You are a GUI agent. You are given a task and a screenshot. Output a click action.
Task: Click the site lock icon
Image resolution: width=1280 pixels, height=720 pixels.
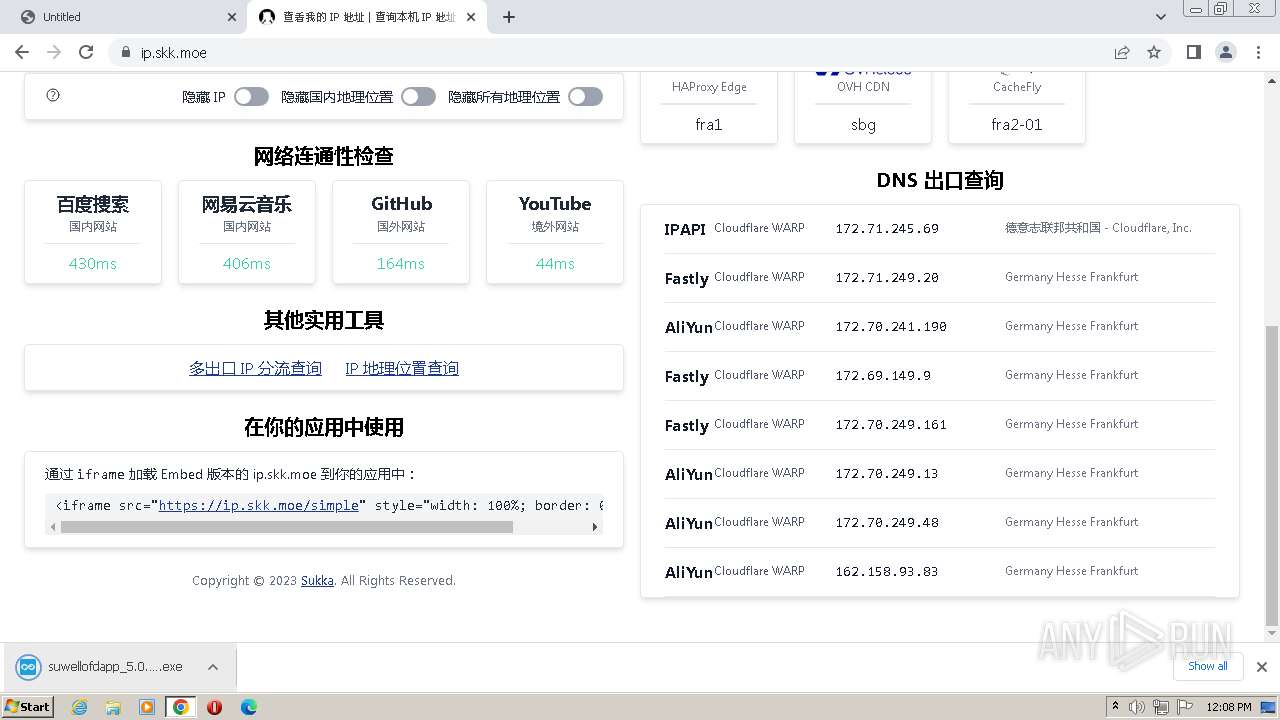tap(126, 53)
